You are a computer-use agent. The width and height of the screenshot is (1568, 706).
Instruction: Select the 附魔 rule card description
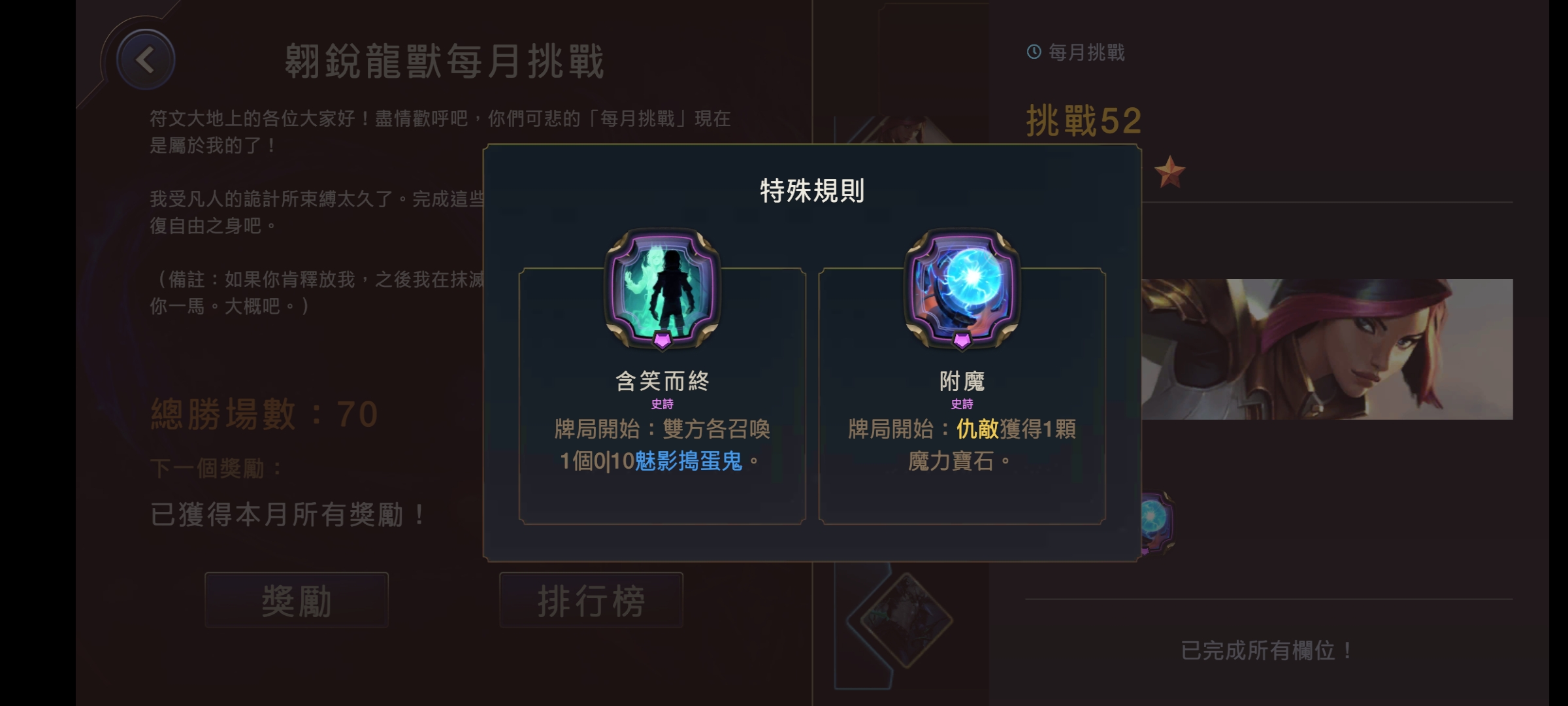(x=962, y=445)
